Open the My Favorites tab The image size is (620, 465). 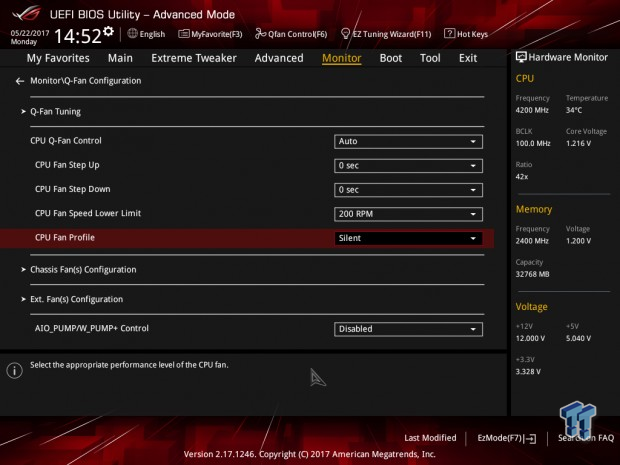58,58
